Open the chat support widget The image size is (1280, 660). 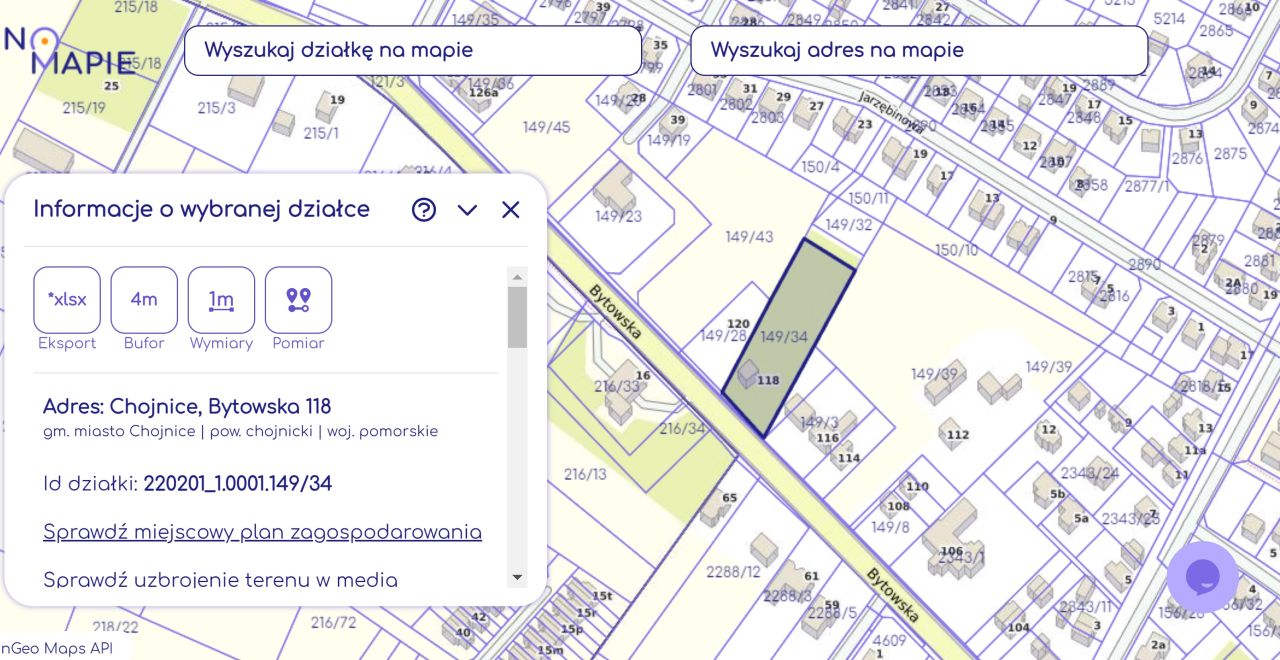click(1202, 577)
